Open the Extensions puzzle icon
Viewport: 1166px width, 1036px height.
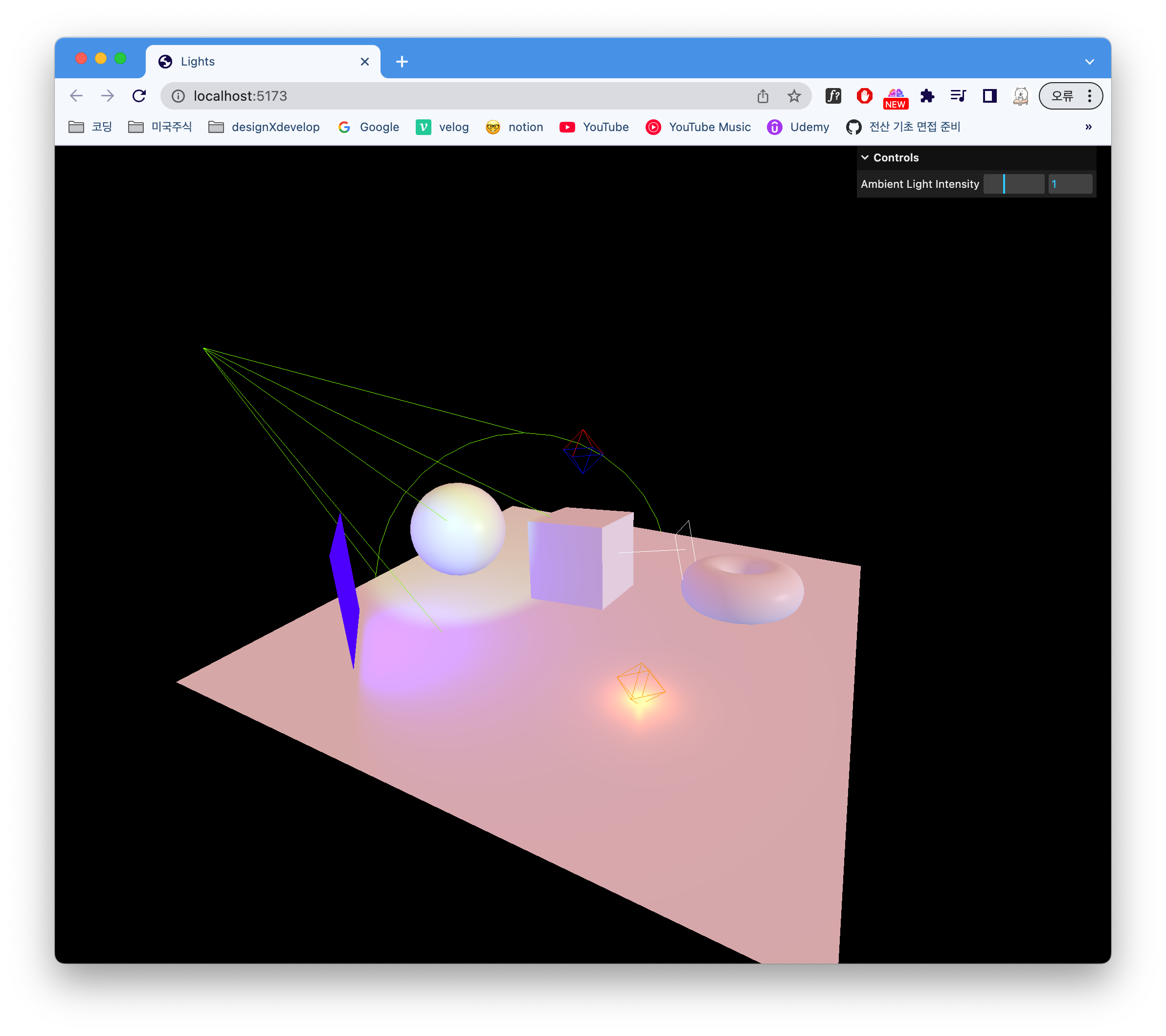pyautogui.click(x=927, y=96)
